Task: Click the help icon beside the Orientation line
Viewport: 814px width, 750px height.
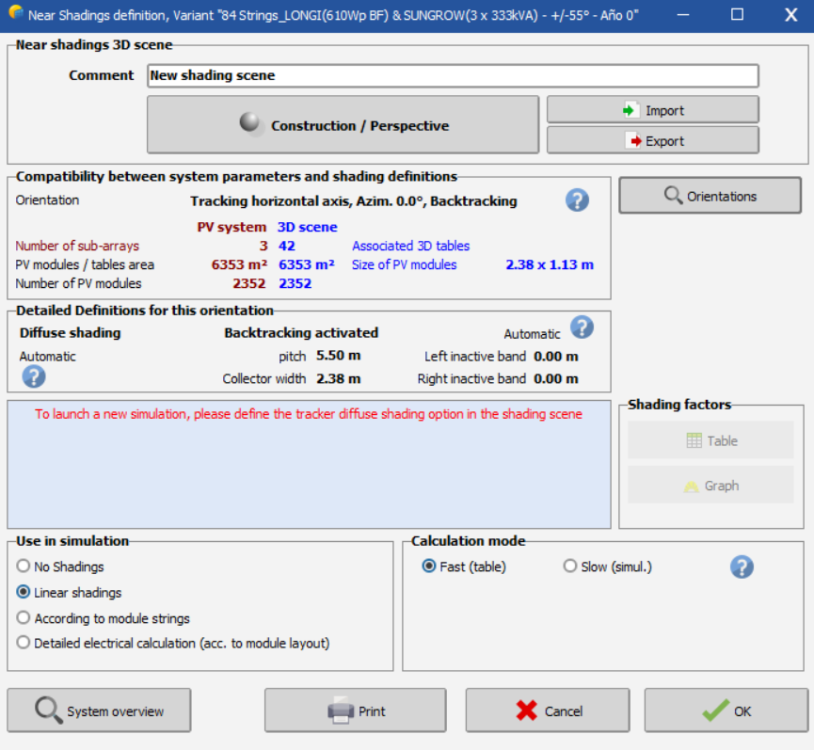Action: pos(577,200)
